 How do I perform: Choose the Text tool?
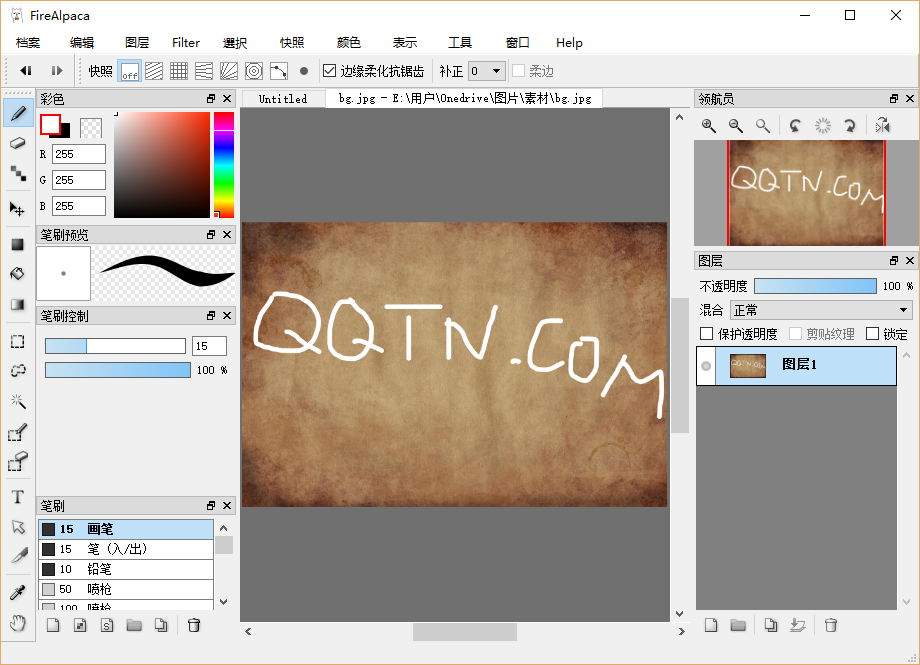tap(17, 497)
